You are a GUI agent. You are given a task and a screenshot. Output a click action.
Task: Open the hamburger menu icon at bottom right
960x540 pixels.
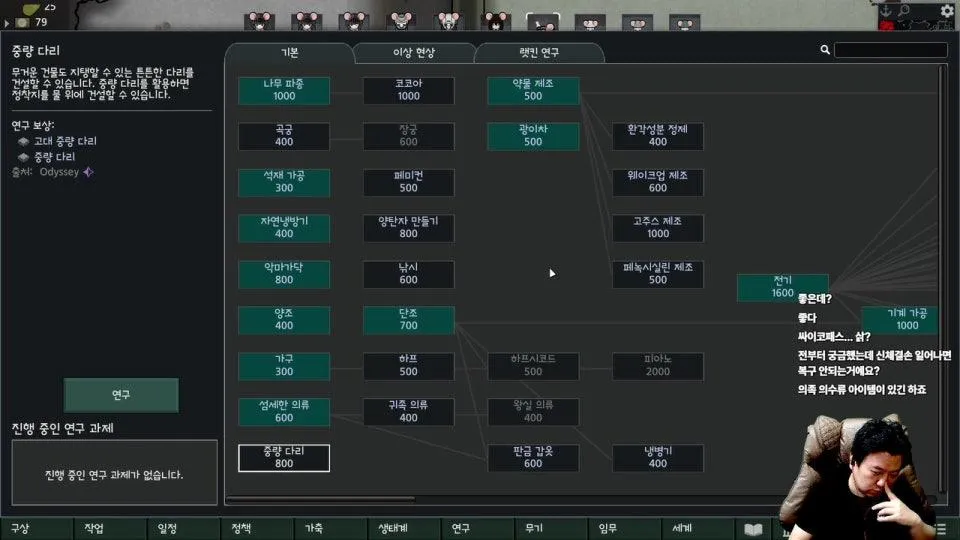pos(942,529)
